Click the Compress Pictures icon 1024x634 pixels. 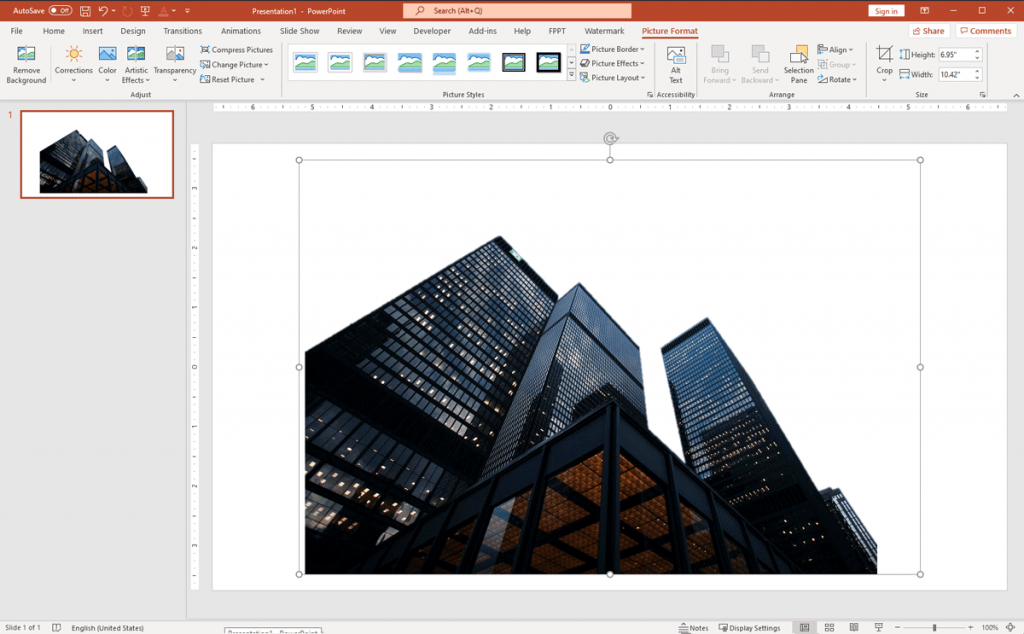pos(207,49)
